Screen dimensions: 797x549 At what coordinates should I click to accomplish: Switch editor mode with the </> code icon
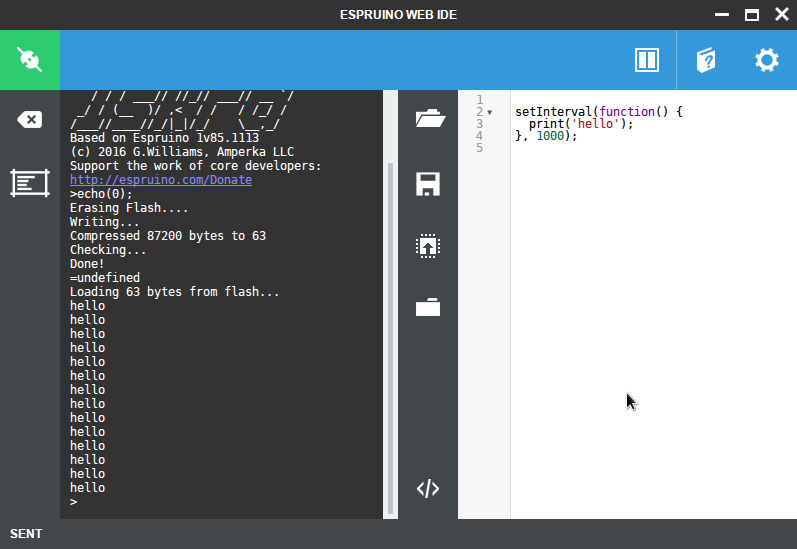[x=428, y=489]
